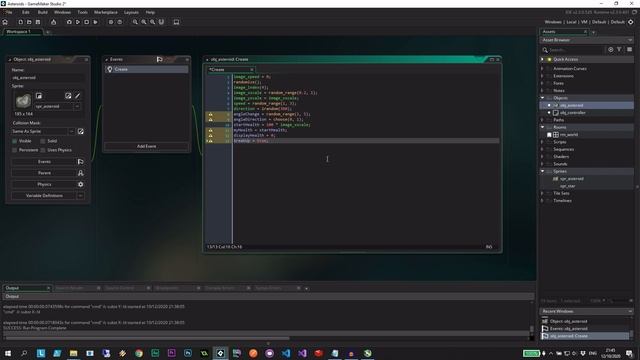Clean the project cache icon

[x=95, y=22]
